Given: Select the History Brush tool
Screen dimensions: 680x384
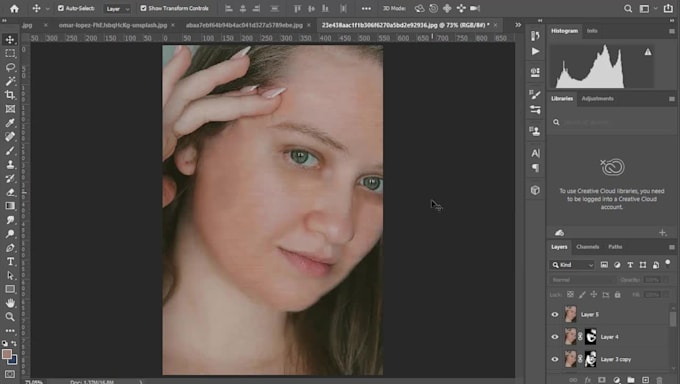Looking at the screenshot, I should click(10, 178).
